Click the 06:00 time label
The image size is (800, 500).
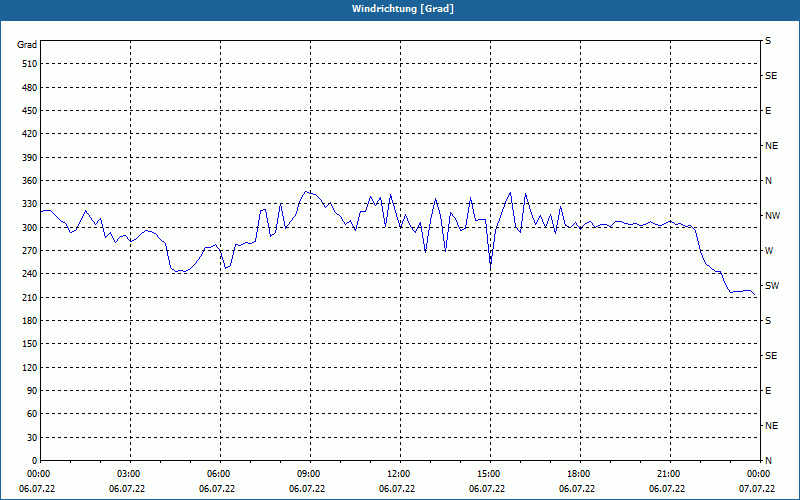tap(220, 474)
